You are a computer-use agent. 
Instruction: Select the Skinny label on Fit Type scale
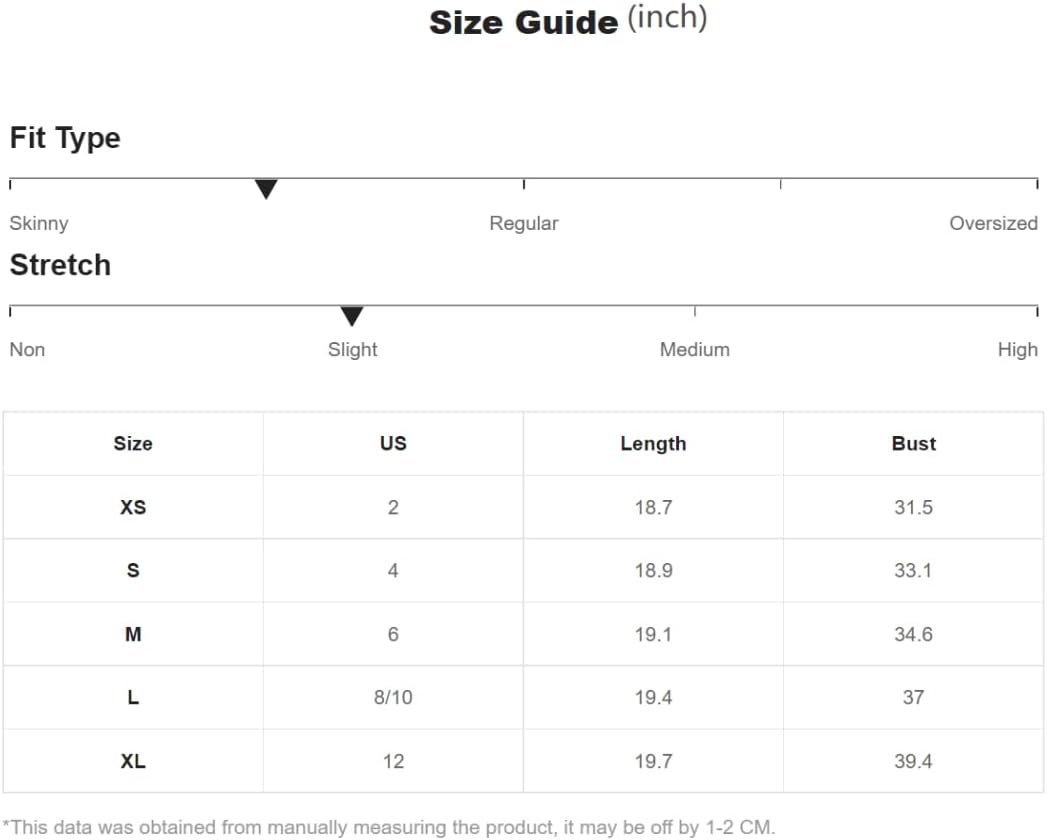pyautogui.click(x=39, y=223)
